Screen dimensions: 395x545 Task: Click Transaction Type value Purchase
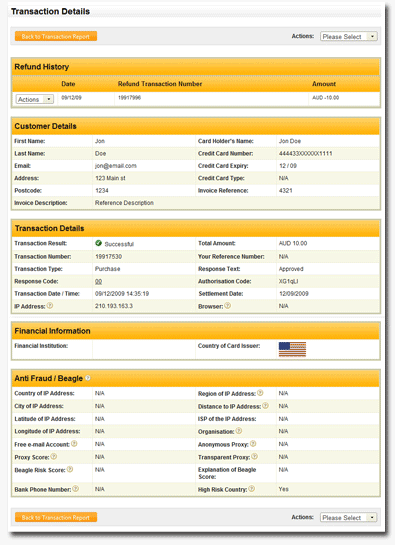pyautogui.click(x=107, y=269)
